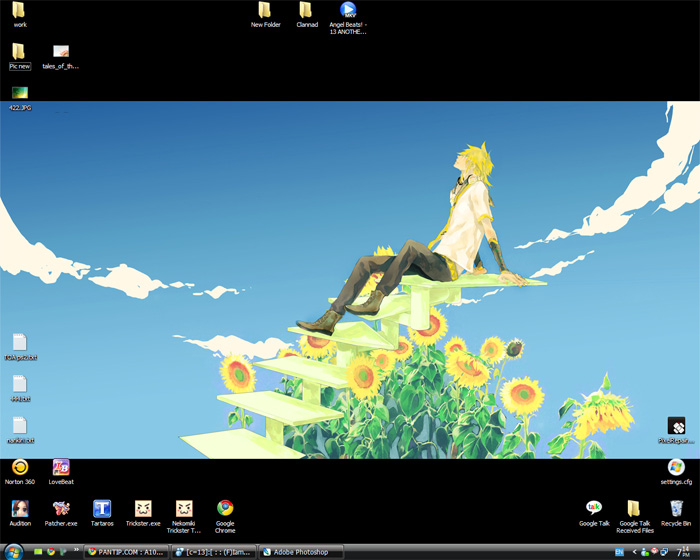Show hidden system tray icons arrow
Screen dimensions: 700x560
pyautogui.click(x=634, y=552)
